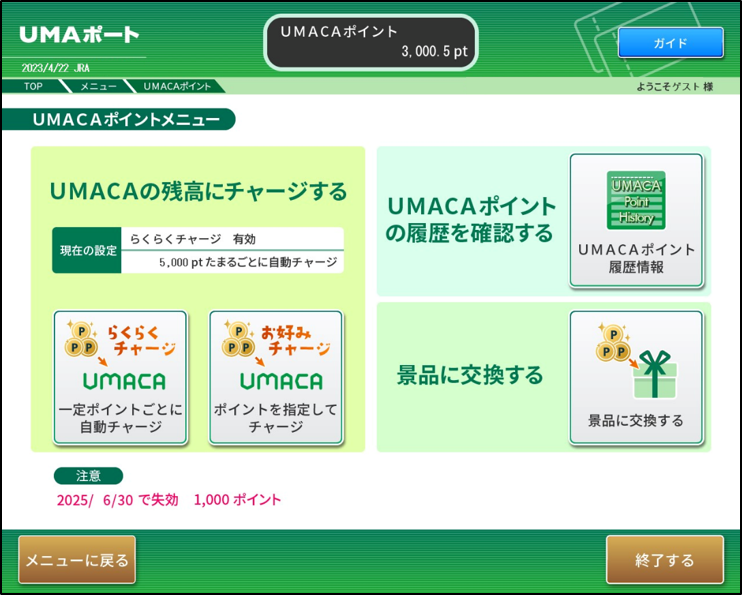
Task: Go back with メニューに戻る button
Action: (x=77, y=560)
